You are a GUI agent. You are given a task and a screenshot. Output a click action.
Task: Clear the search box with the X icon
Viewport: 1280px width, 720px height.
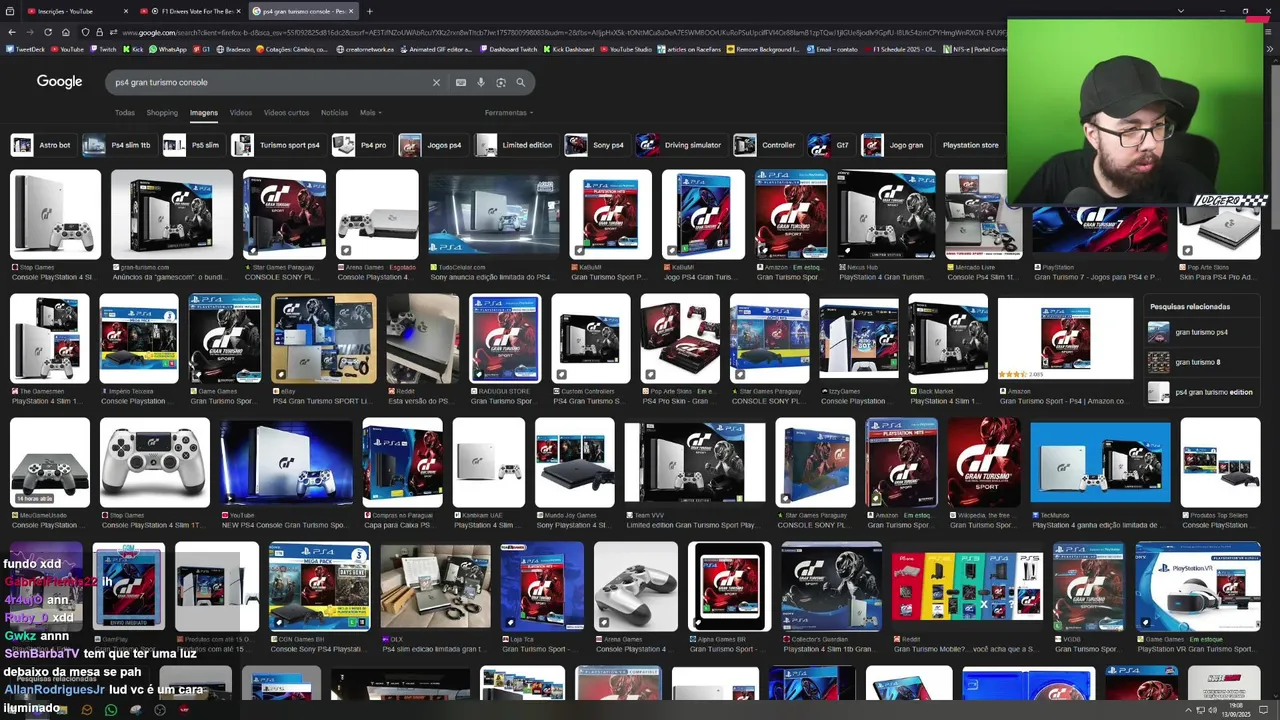click(436, 82)
